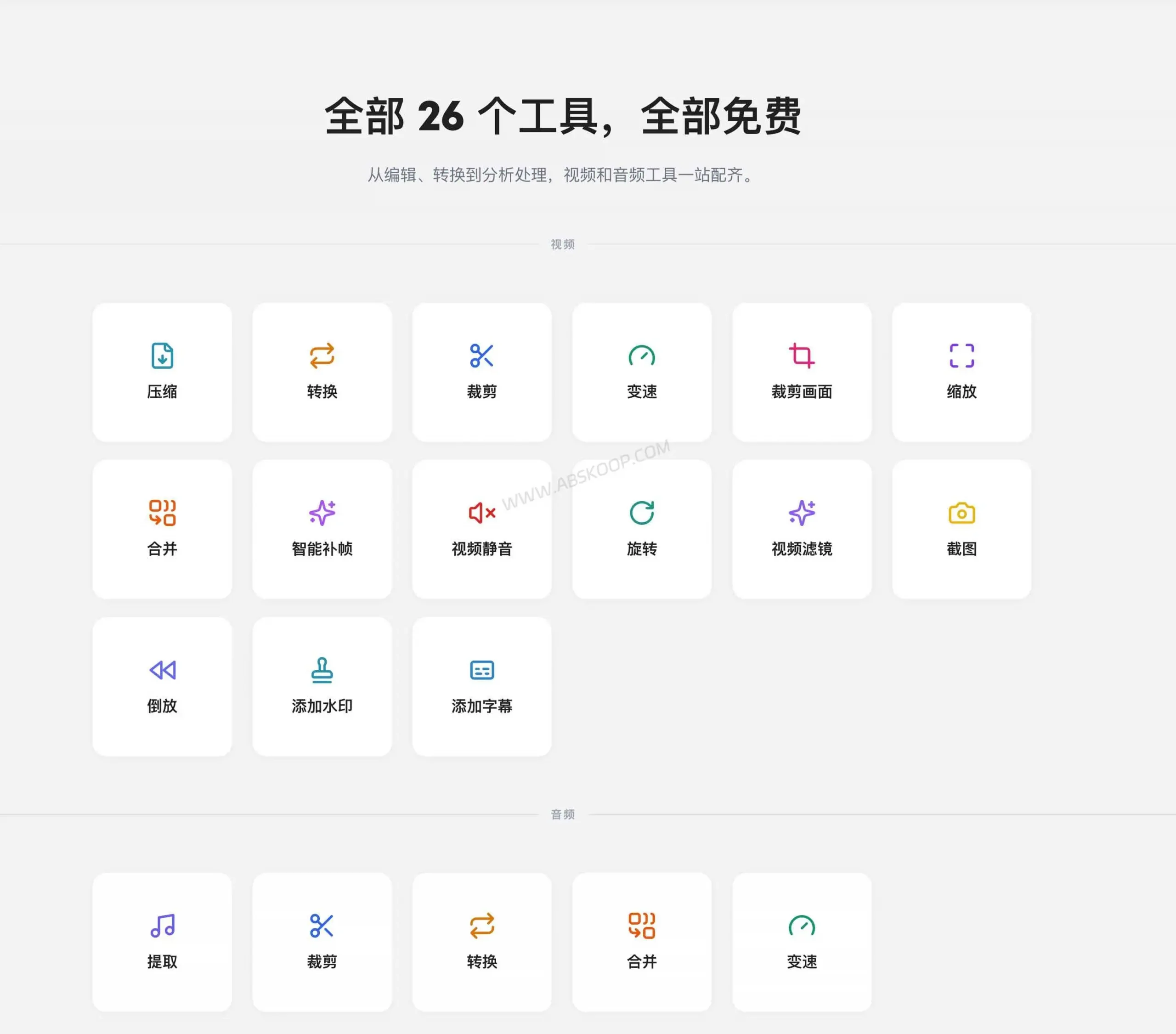This screenshot has height=1034, width=1176.
Task: Select the 裁剪画面 crop icon
Action: click(802, 356)
